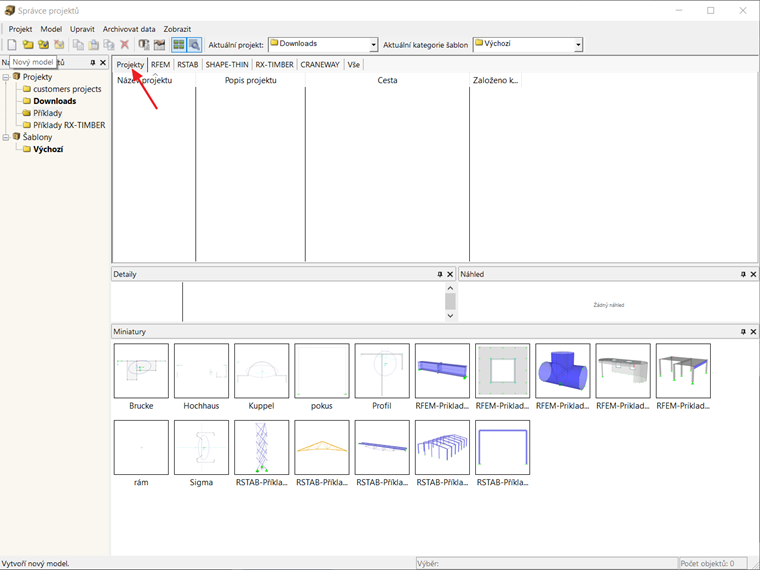Sort by Cesta column header
The image size is (760, 570).
(387, 80)
